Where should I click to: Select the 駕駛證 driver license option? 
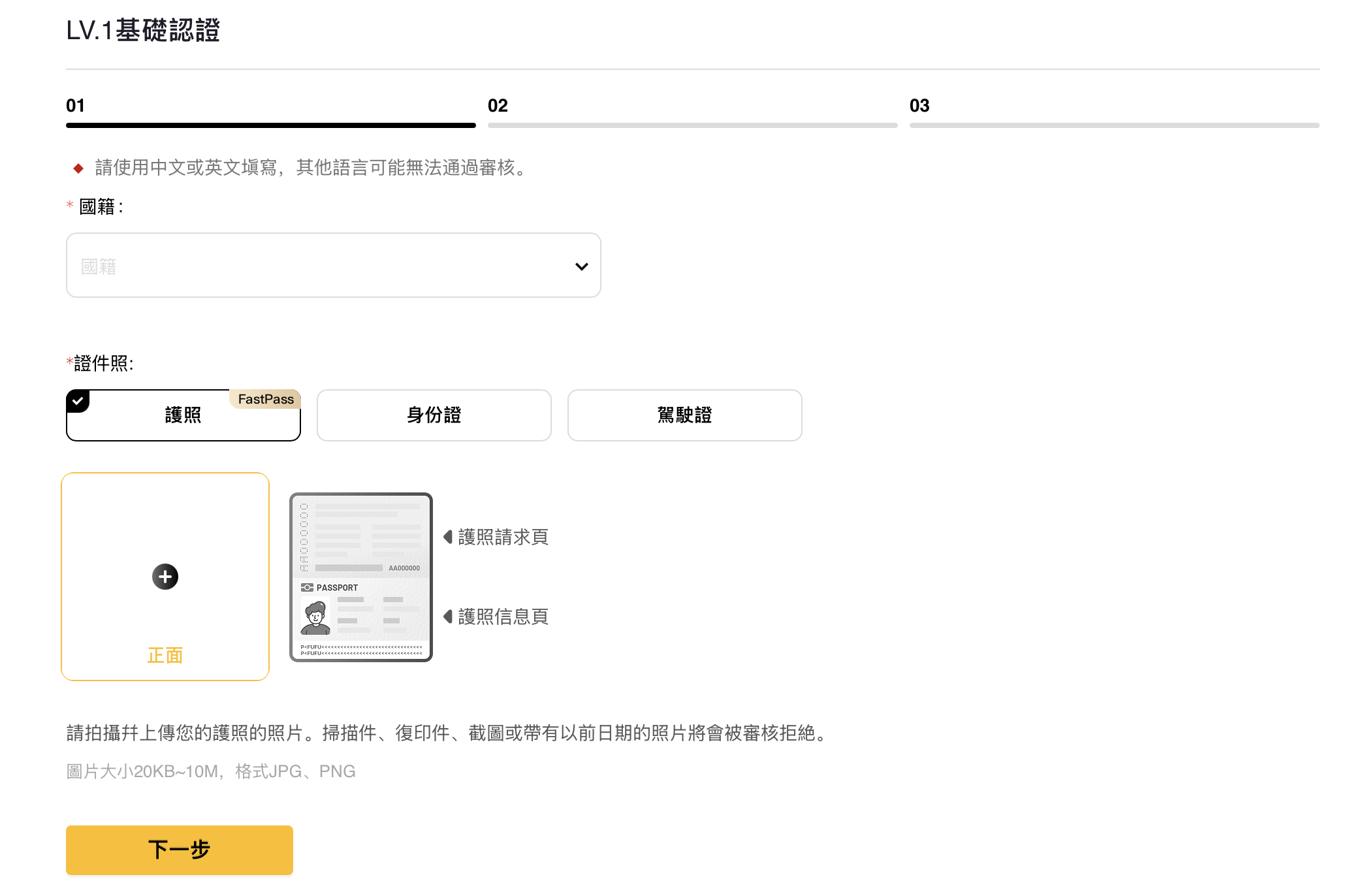point(685,415)
